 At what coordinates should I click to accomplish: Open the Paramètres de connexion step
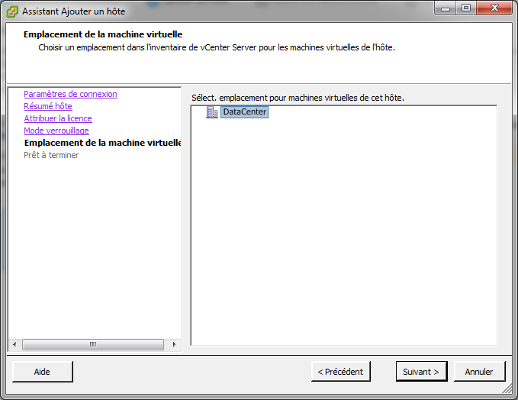coord(70,94)
